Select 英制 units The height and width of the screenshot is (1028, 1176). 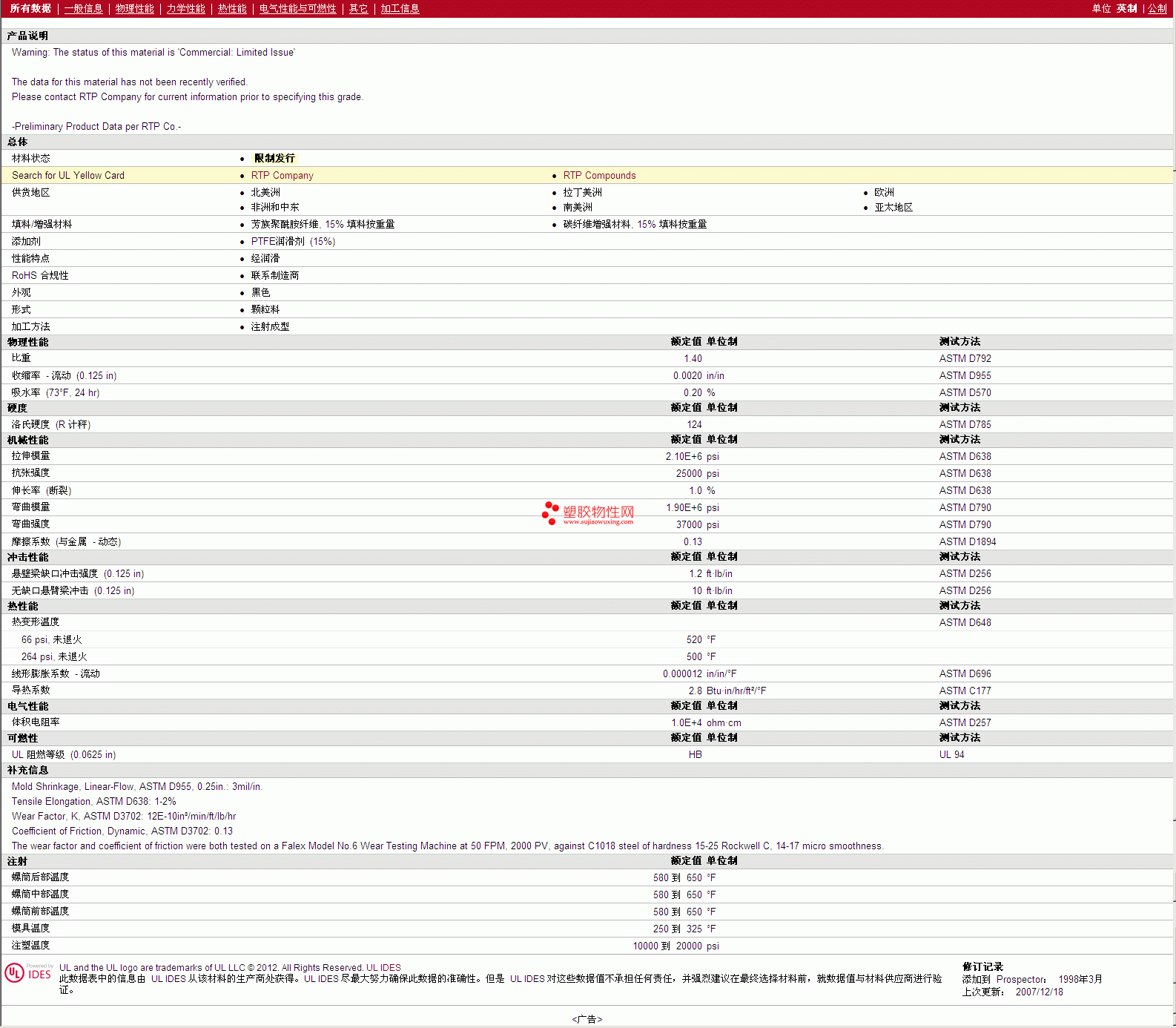pos(1127,9)
